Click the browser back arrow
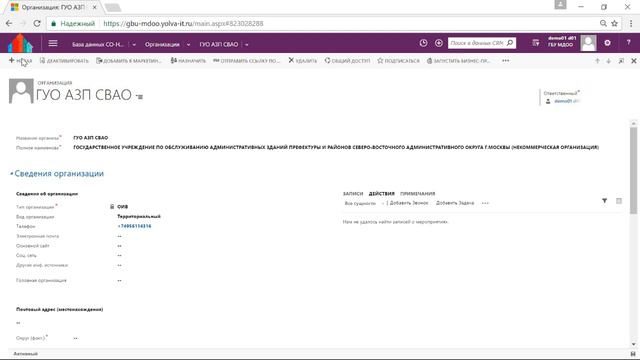This screenshot has width=640, height=360. pyautogui.click(x=9, y=24)
